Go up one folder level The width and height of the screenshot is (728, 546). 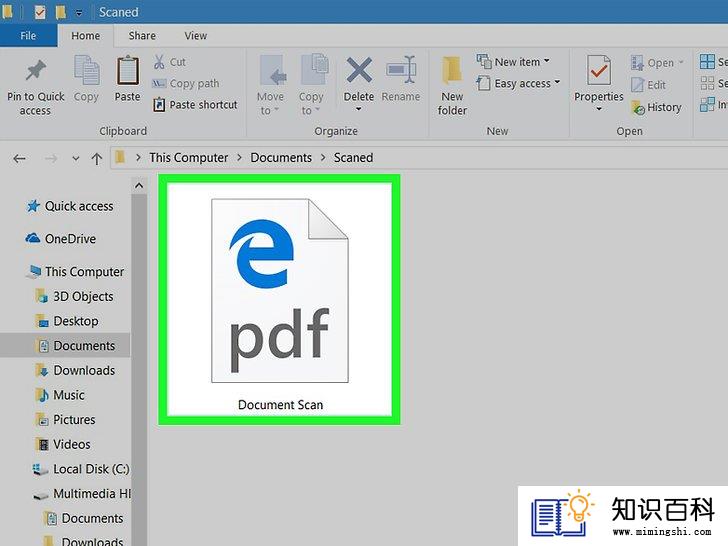pyautogui.click(x=97, y=159)
